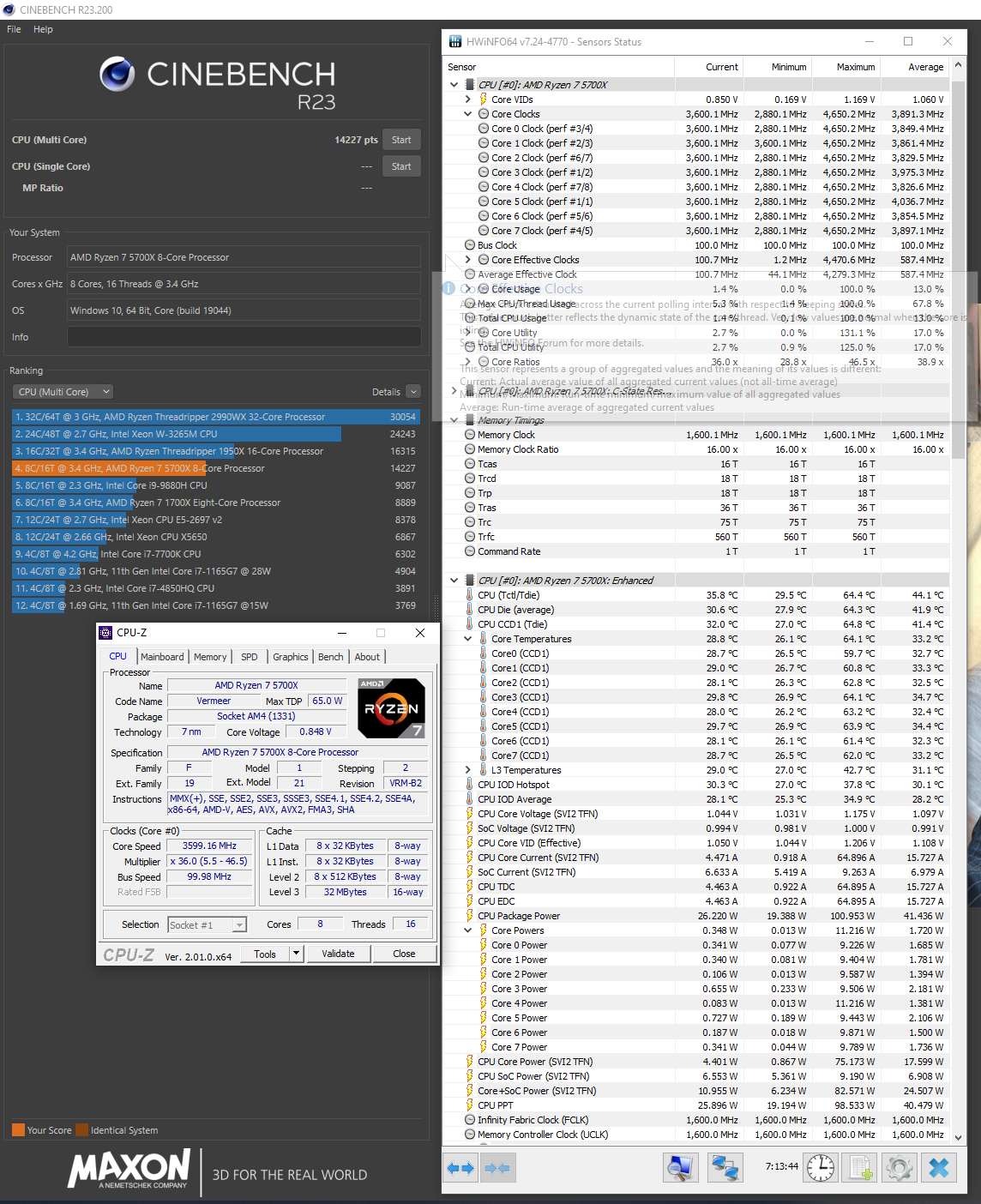Click CPU-Z Tools button

(265, 954)
